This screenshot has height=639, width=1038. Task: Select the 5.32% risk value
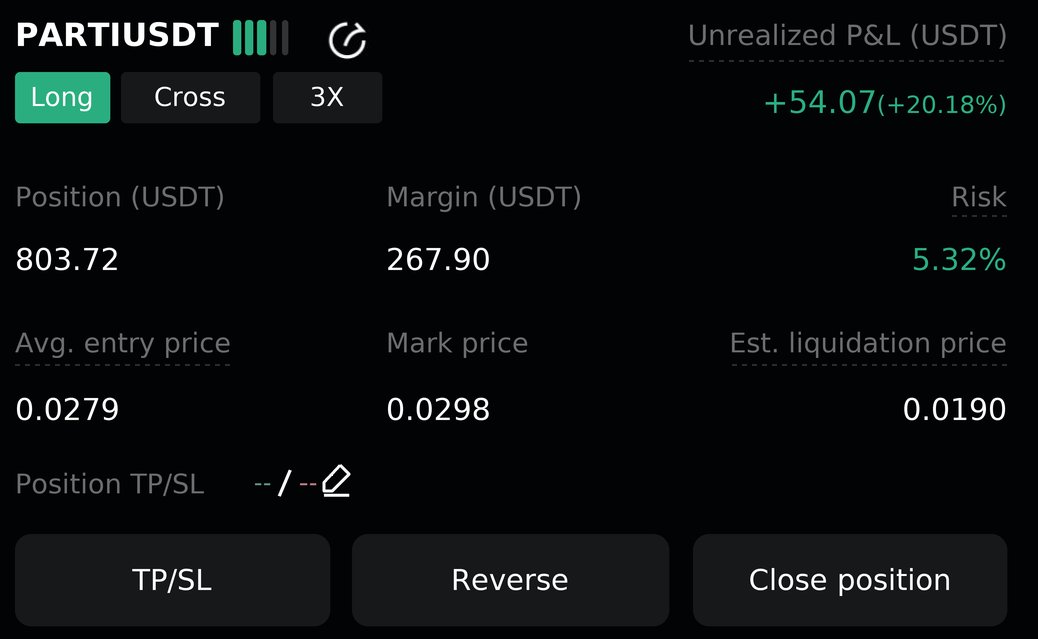coord(959,259)
